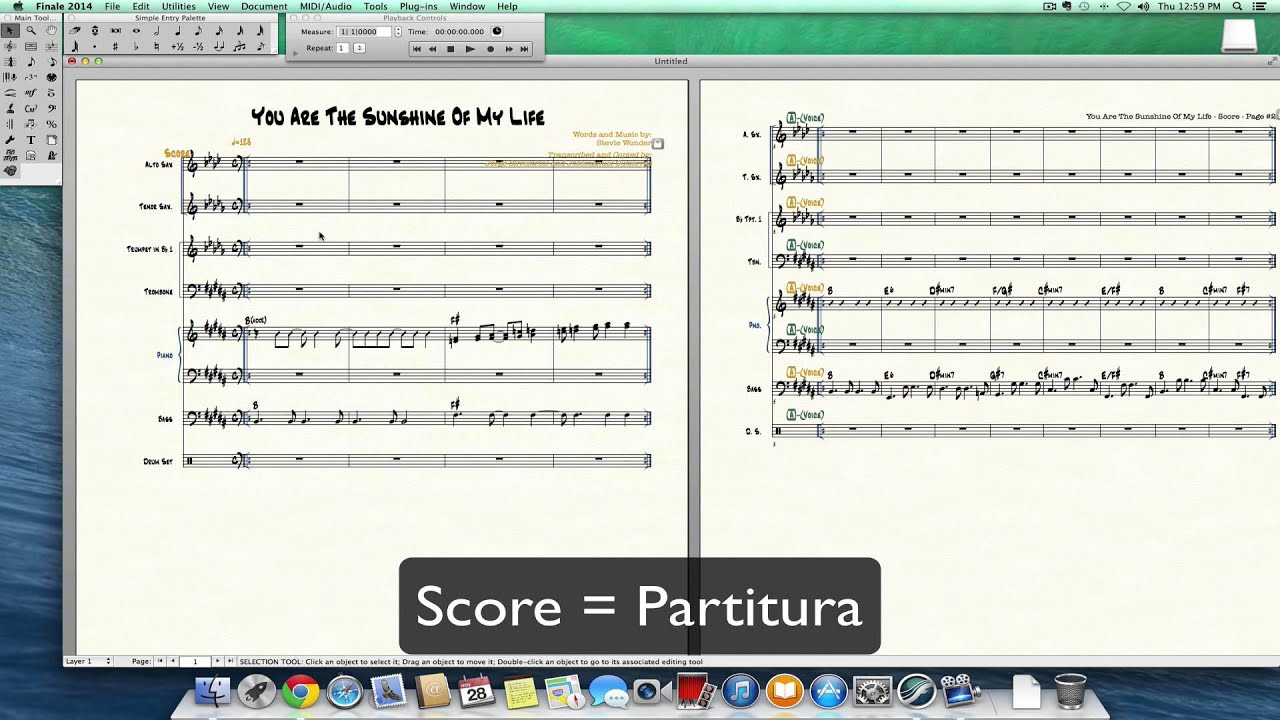This screenshot has width=1280, height=720.
Task: Click the fast forward playback button
Action: coord(509,49)
